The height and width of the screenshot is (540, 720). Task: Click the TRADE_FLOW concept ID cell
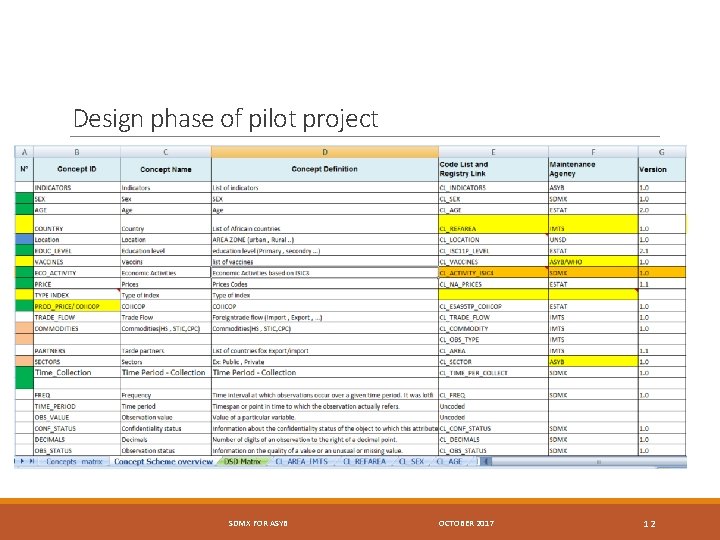77,317
